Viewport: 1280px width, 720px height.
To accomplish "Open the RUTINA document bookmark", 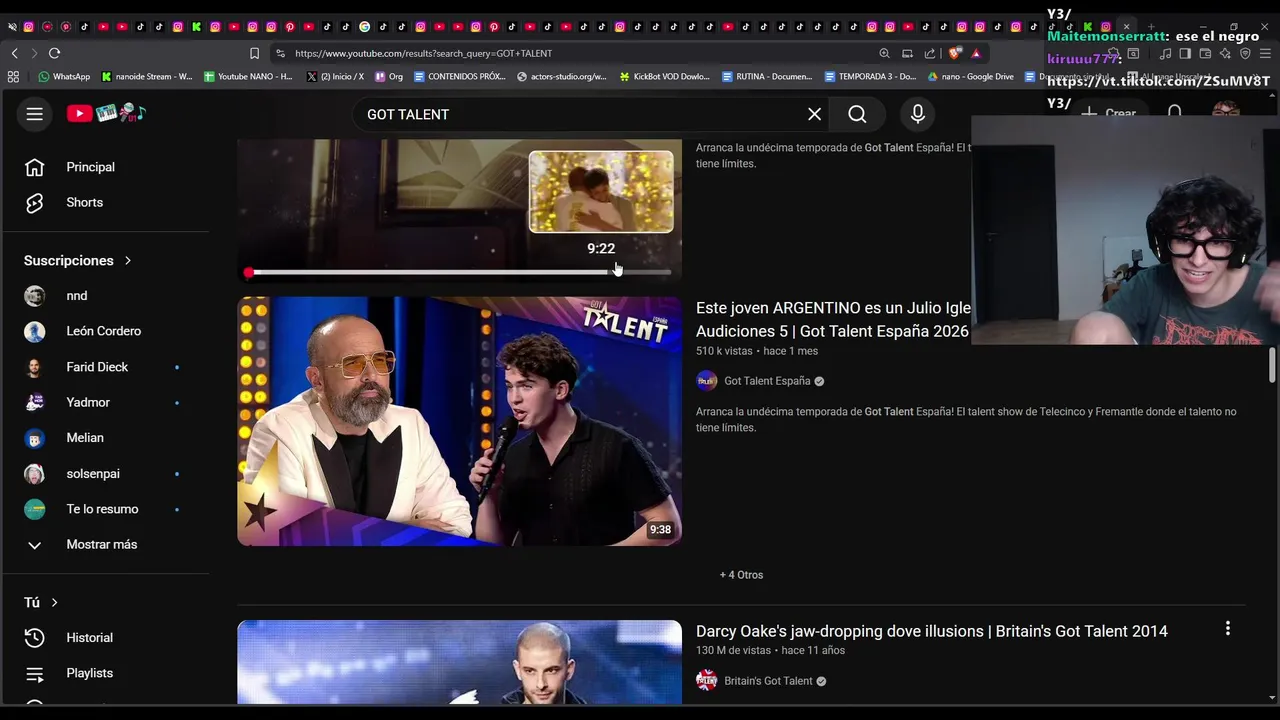I will coord(767,76).
